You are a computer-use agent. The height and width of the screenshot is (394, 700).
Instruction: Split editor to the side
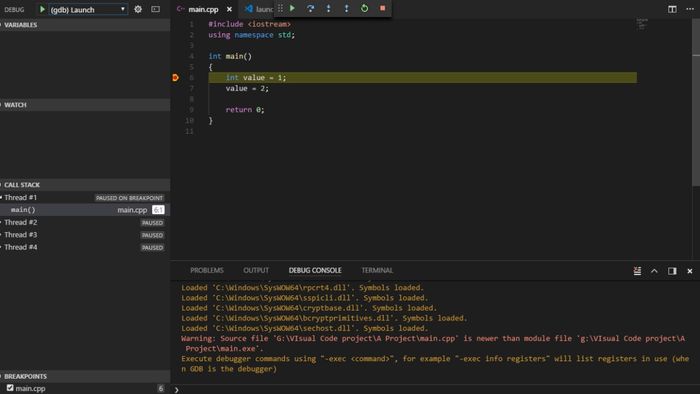672,9
